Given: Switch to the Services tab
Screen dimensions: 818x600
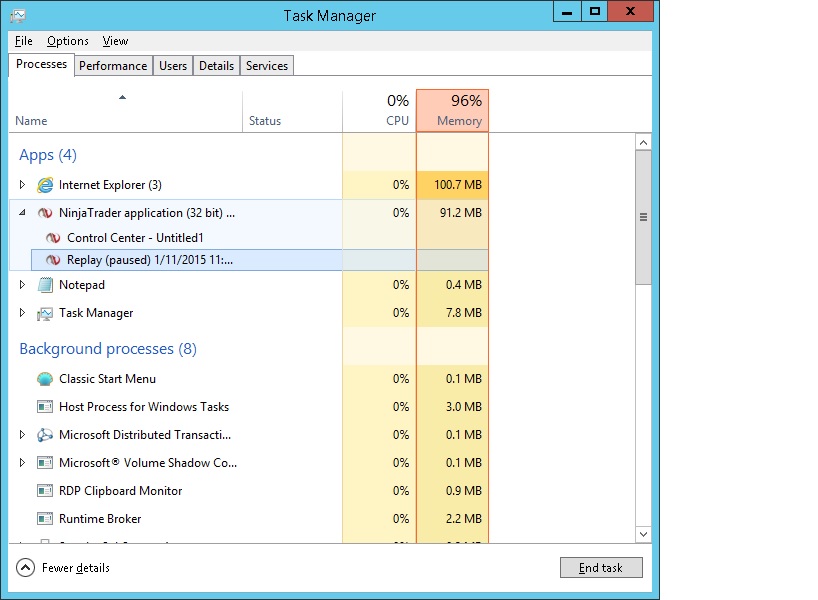Looking at the screenshot, I should pyautogui.click(x=267, y=66).
